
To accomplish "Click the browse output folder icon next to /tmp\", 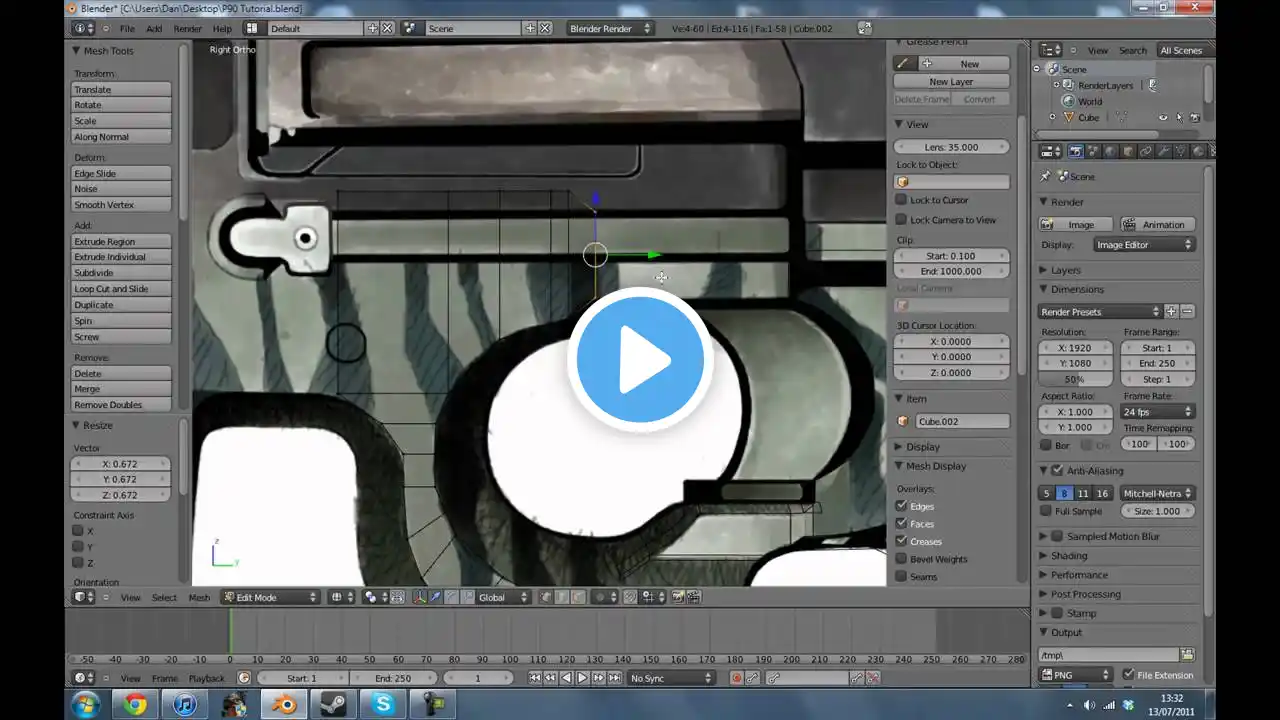I will point(1187,655).
